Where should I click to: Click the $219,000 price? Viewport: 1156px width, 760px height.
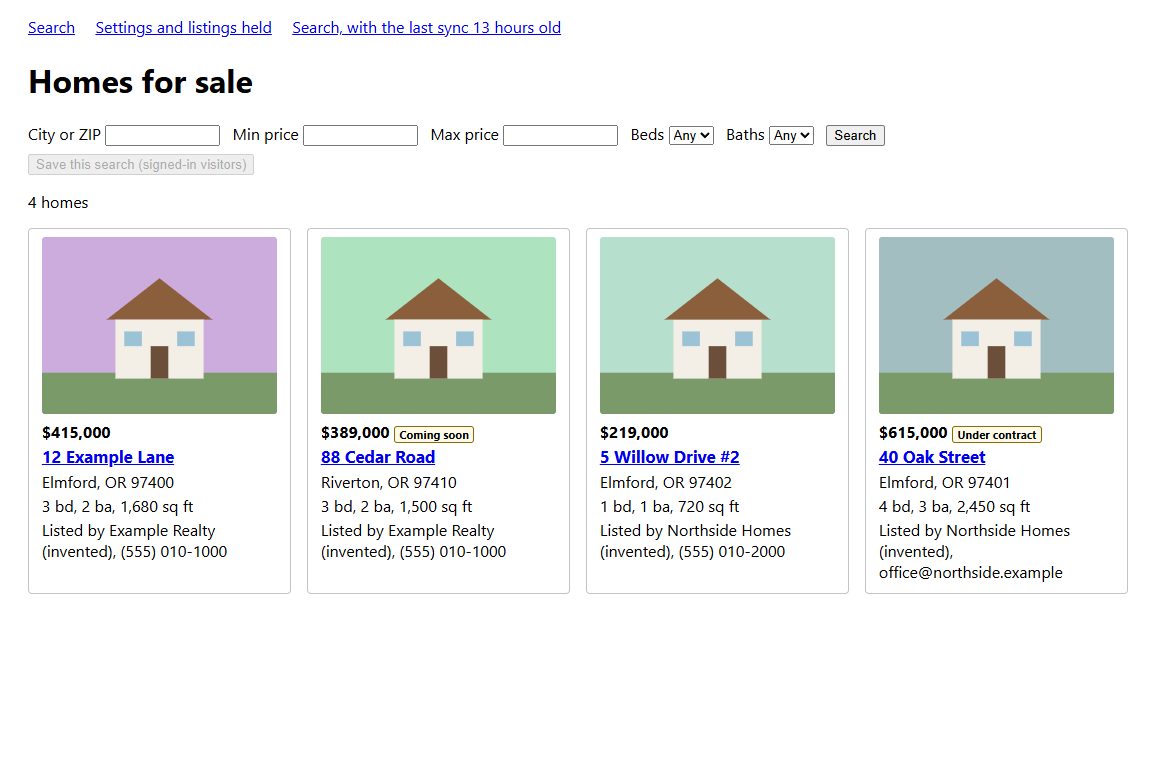tap(634, 433)
